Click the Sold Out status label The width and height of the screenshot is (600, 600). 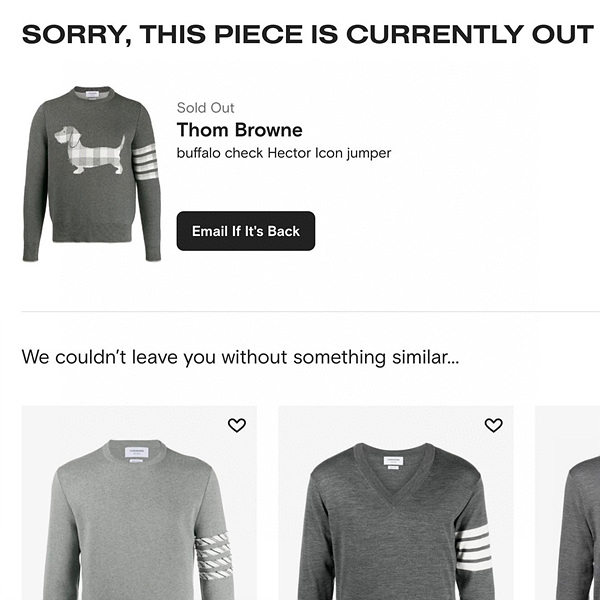[x=205, y=108]
